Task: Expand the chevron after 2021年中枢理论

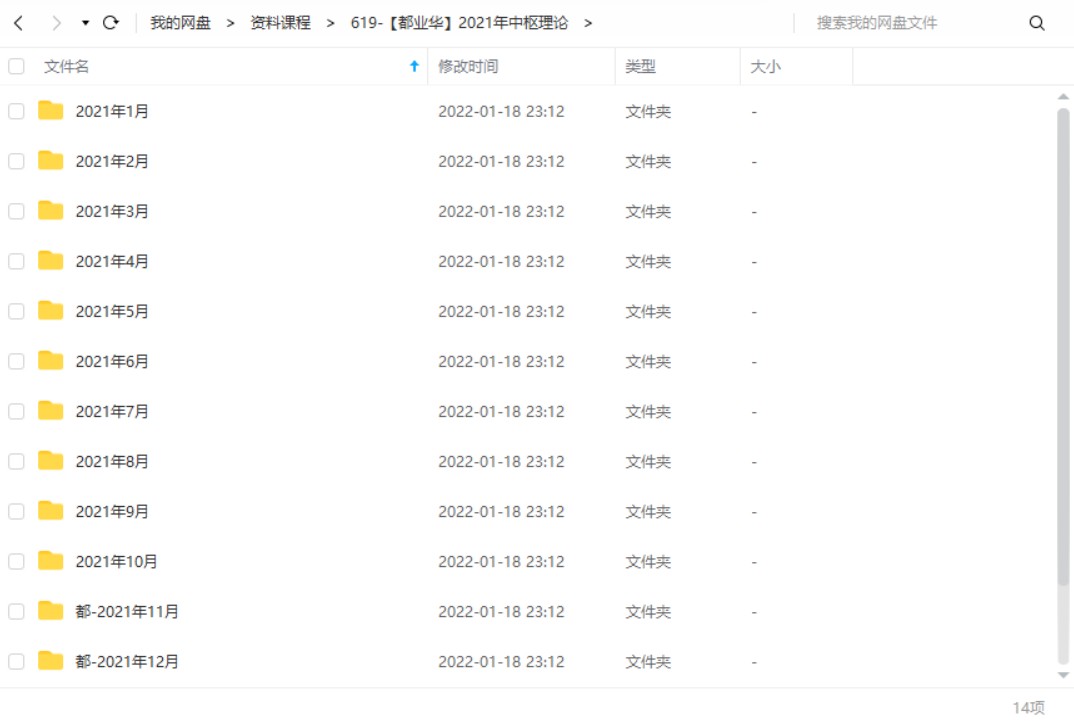Action: pos(588,23)
